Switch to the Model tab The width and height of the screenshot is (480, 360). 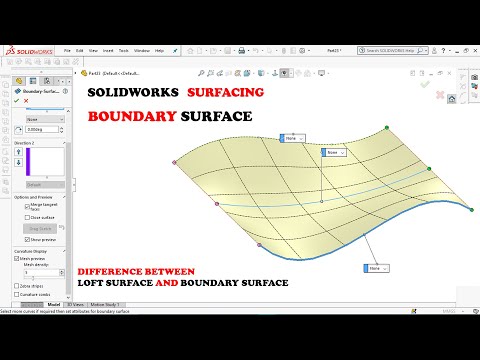54,304
